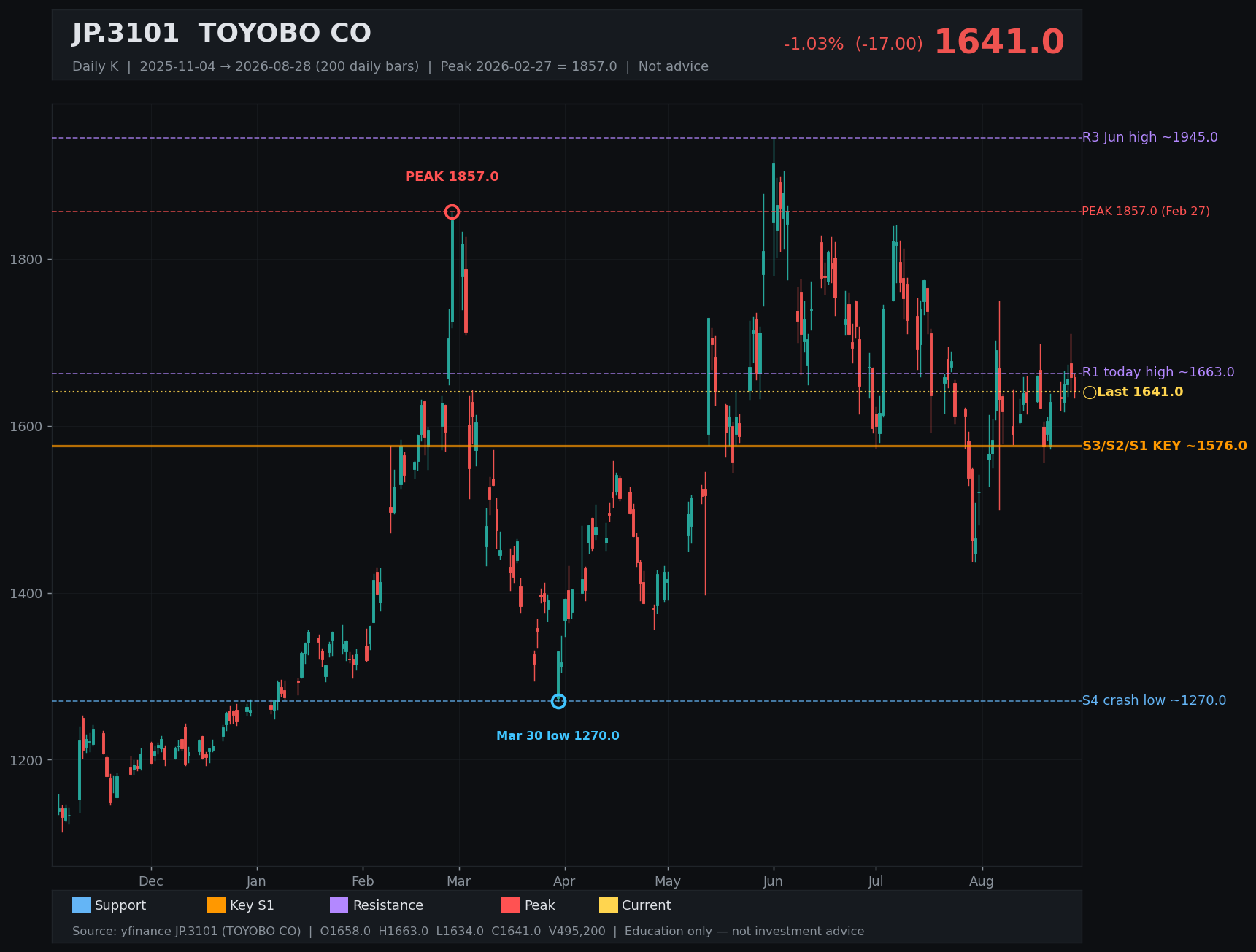Screen dimensions: 1256x952
Task: Click the 'S3/S2/S1 KEY ~1576.0' label
Action: tap(1165, 446)
